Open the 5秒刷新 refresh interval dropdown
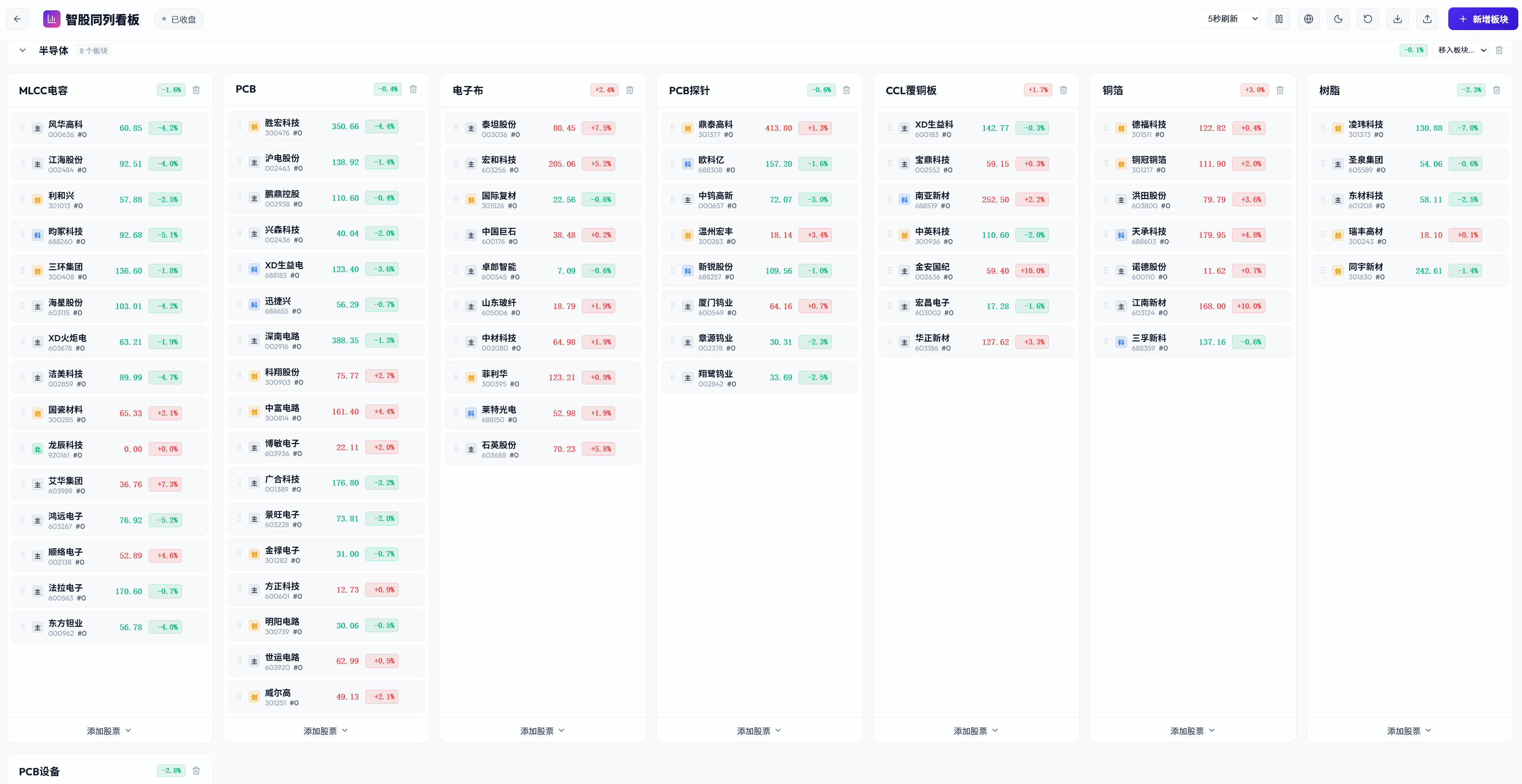This screenshot has width=1522, height=784. pos(1230,19)
